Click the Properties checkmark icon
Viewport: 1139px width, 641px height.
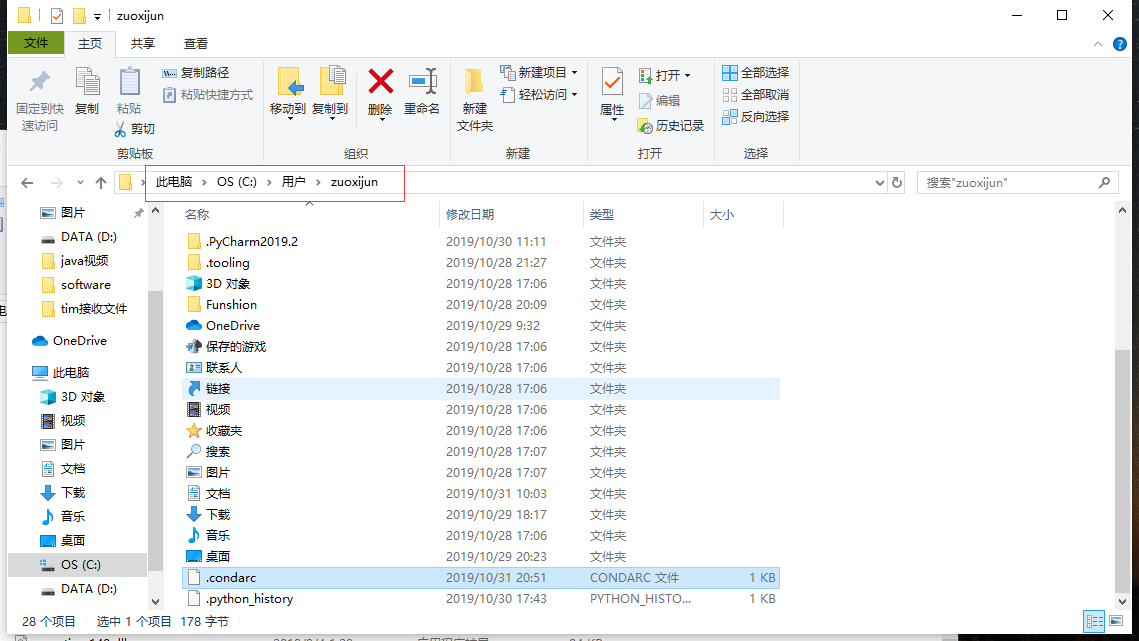[x=612, y=82]
